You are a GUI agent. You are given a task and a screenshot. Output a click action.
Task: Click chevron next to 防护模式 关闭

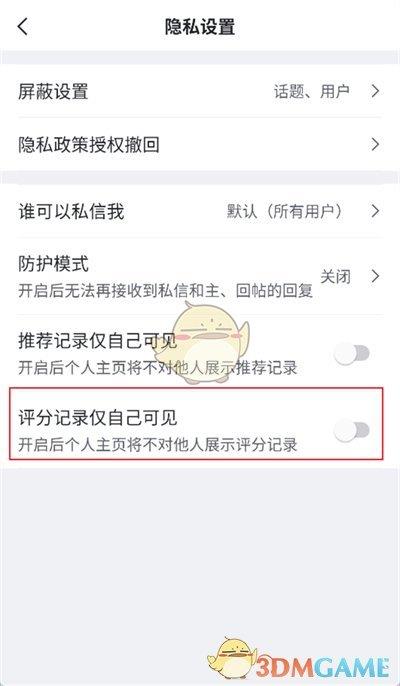coord(375,276)
